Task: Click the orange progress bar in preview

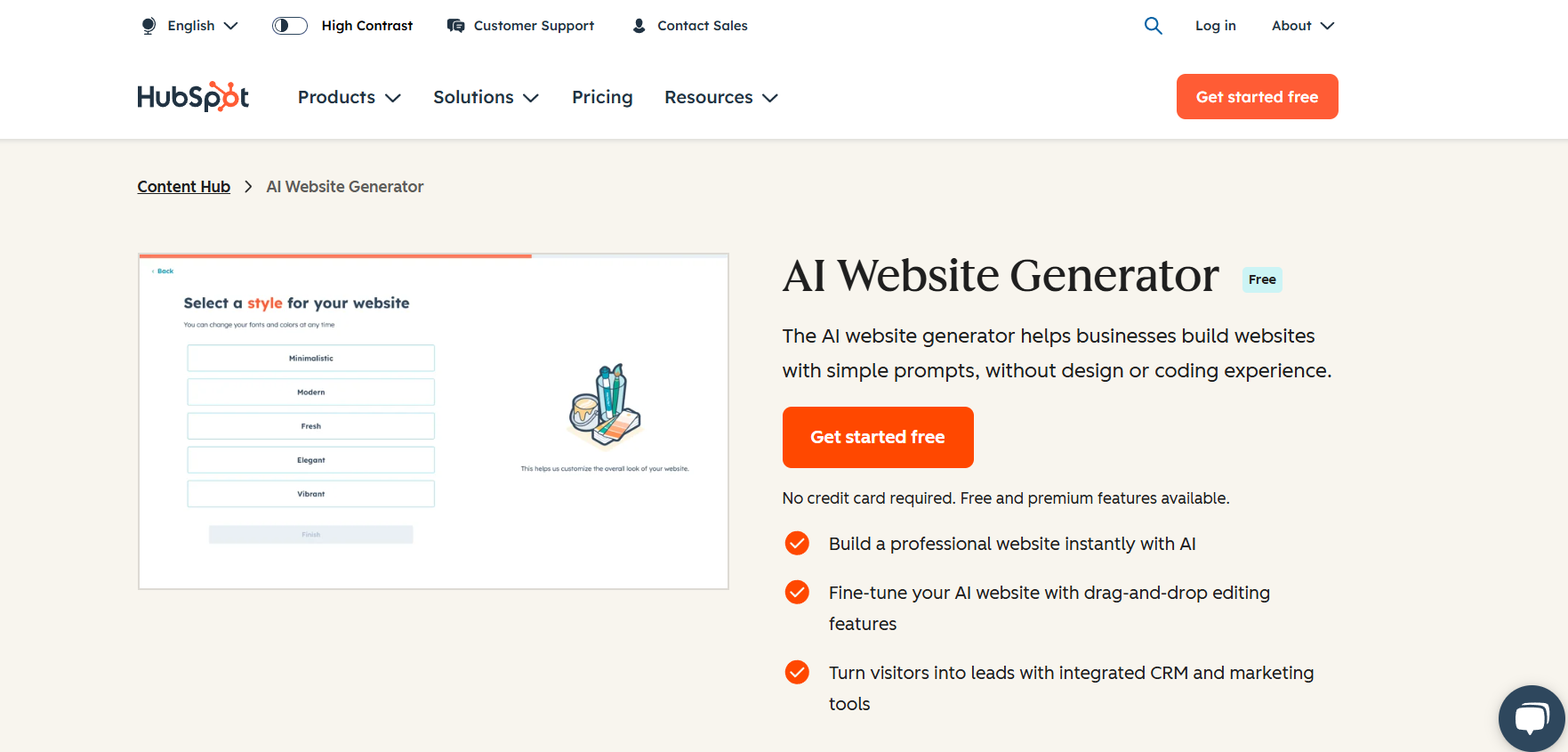Action: click(x=335, y=256)
